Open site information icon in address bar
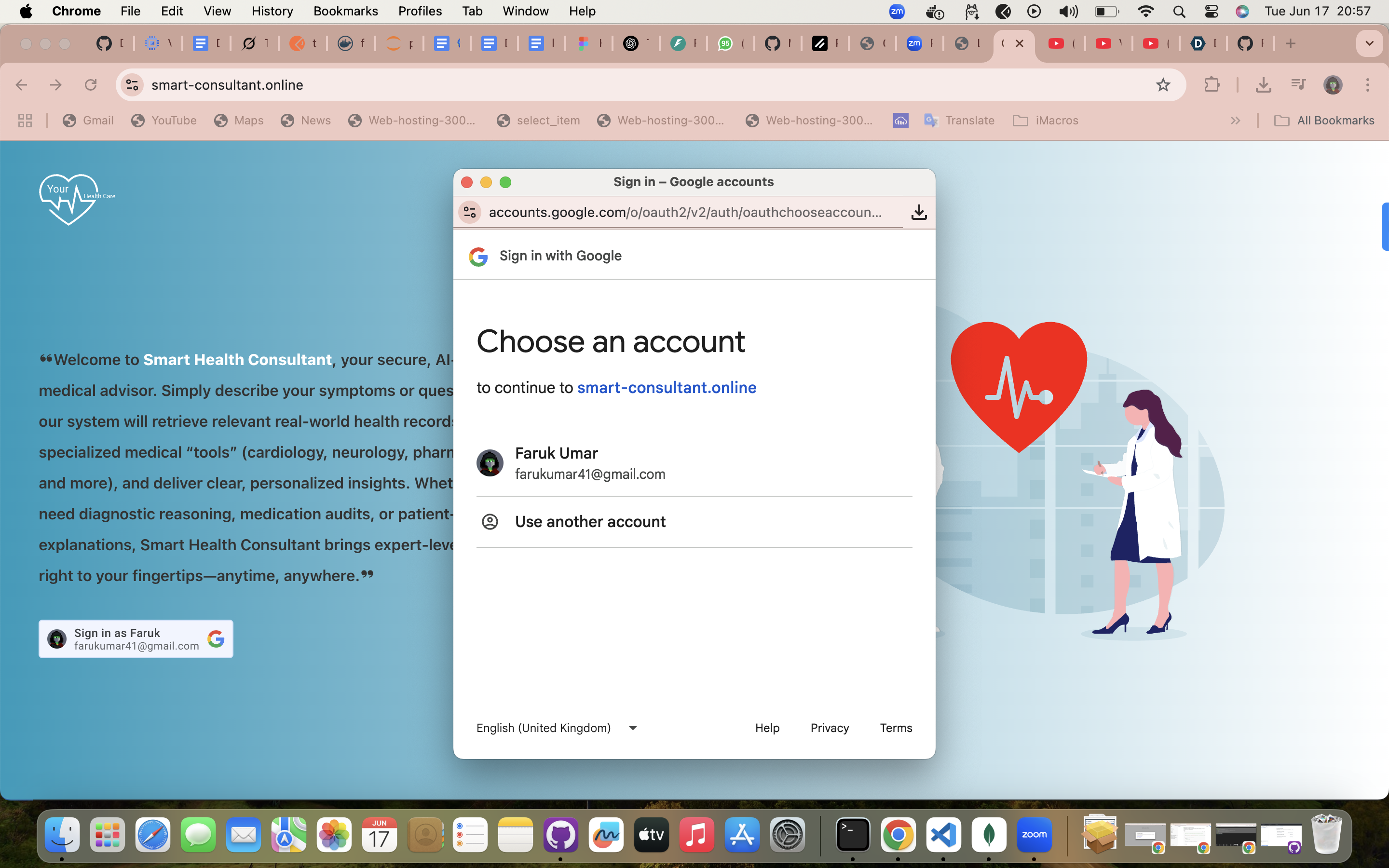The width and height of the screenshot is (1389, 868). coord(132,85)
